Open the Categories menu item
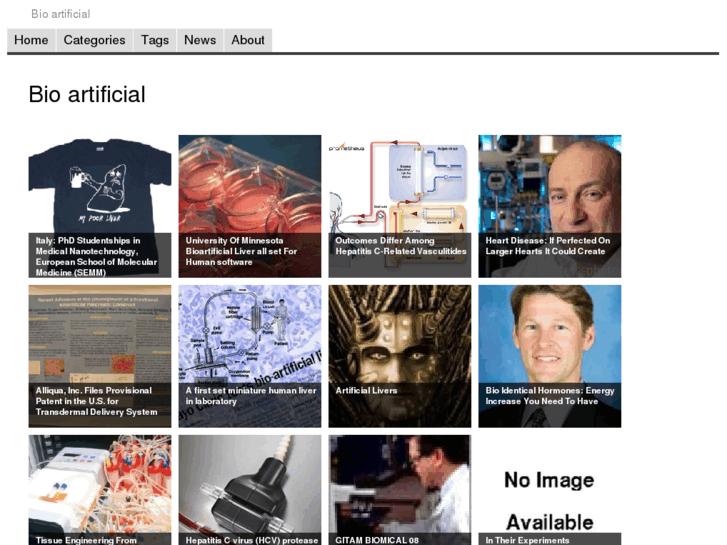The width and height of the screenshot is (727, 545). point(95,40)
